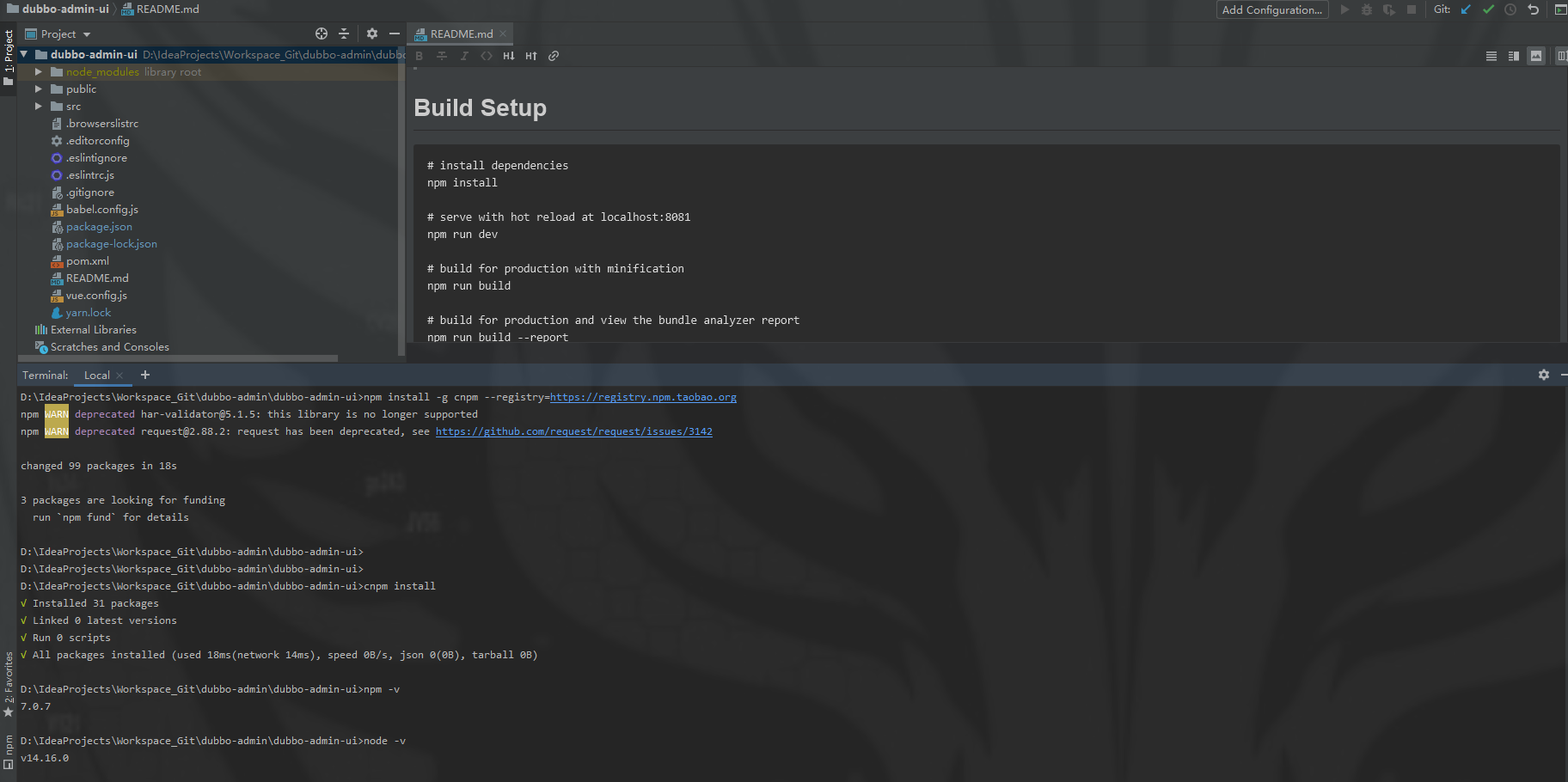Screen dimensions: 1568x782
Task: Locate the opened file in Project tree
Action: (x=322, y=34)
